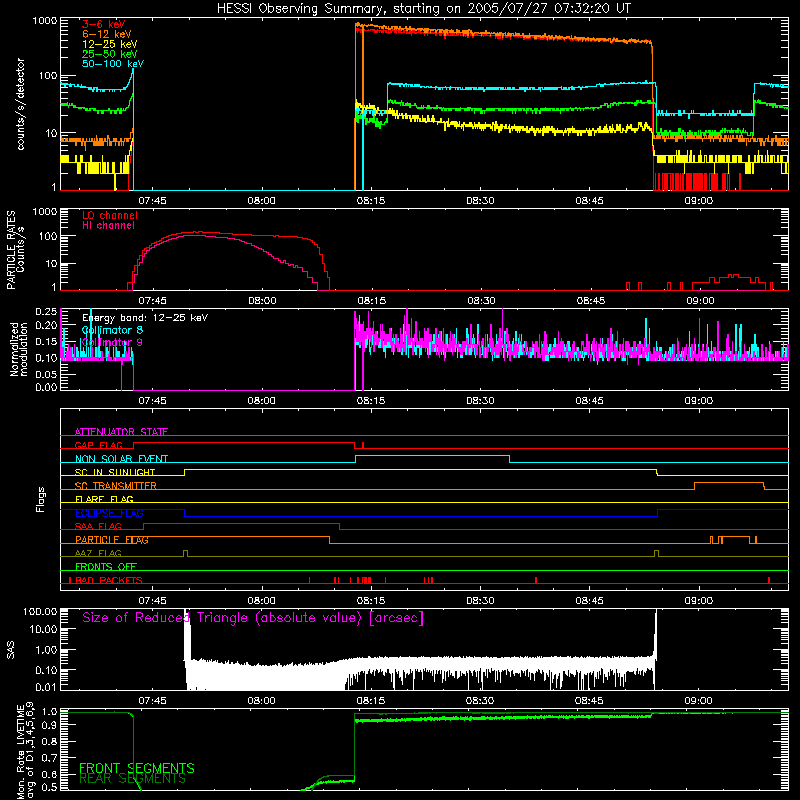Click the NON SOLAR EVENT flag label
This screenshot has height=800, width=800.
pos(121,459)
